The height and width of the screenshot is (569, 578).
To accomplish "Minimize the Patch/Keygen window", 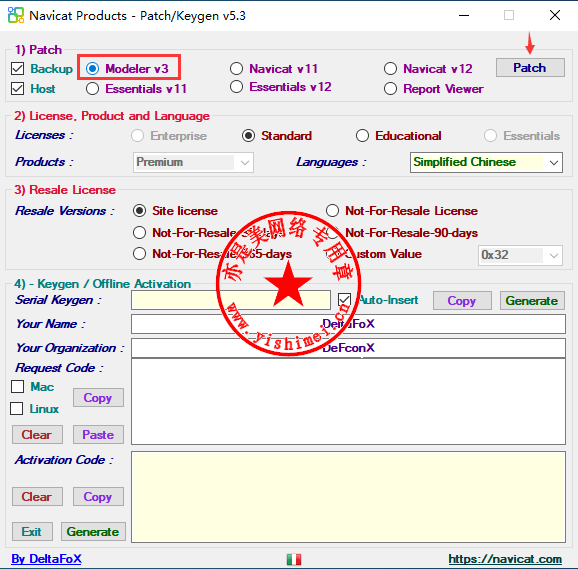I will (464, 15).
